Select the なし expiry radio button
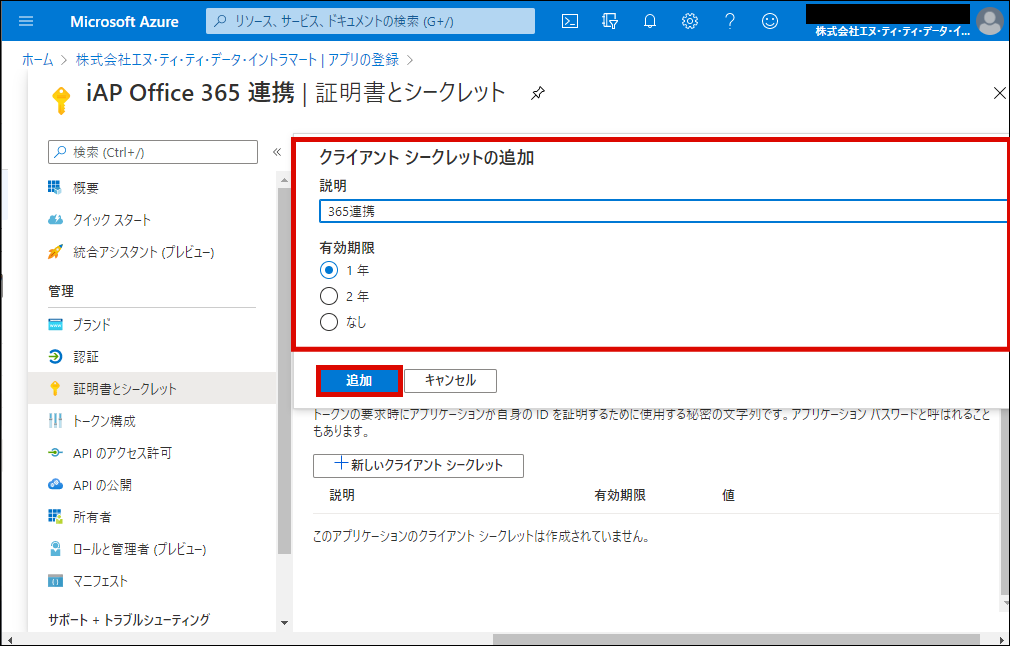 pos(329,321)
